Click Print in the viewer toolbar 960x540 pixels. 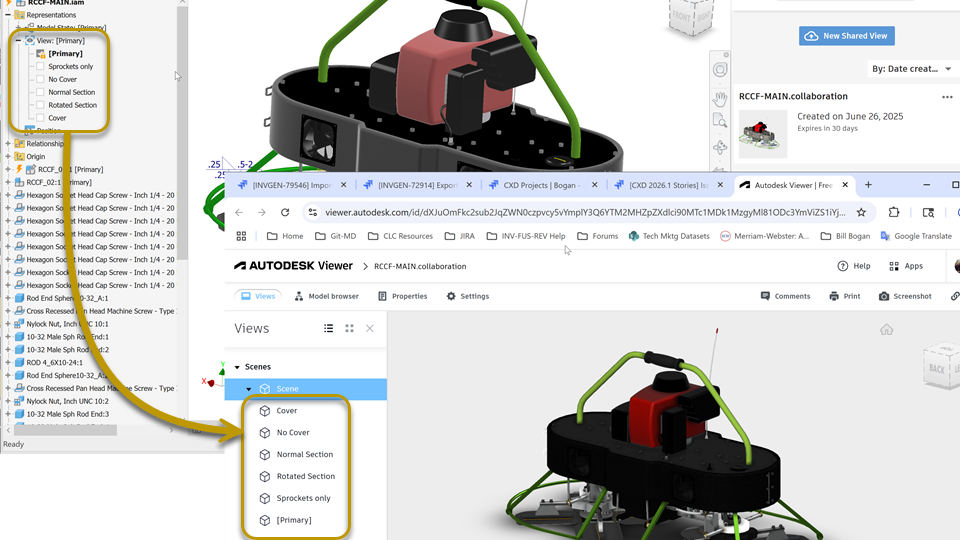tap(844, 296)
